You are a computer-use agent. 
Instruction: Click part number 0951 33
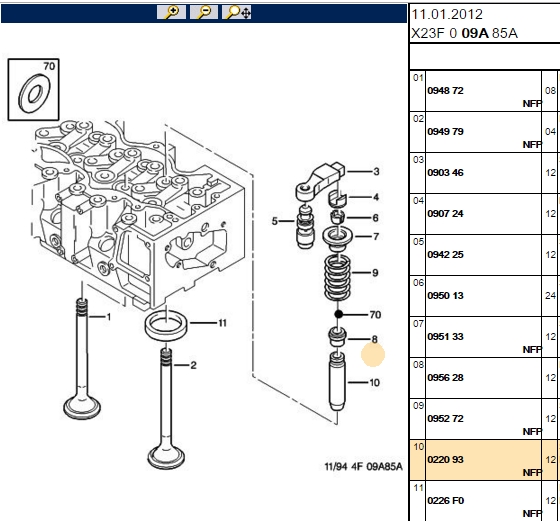[445, 337]
